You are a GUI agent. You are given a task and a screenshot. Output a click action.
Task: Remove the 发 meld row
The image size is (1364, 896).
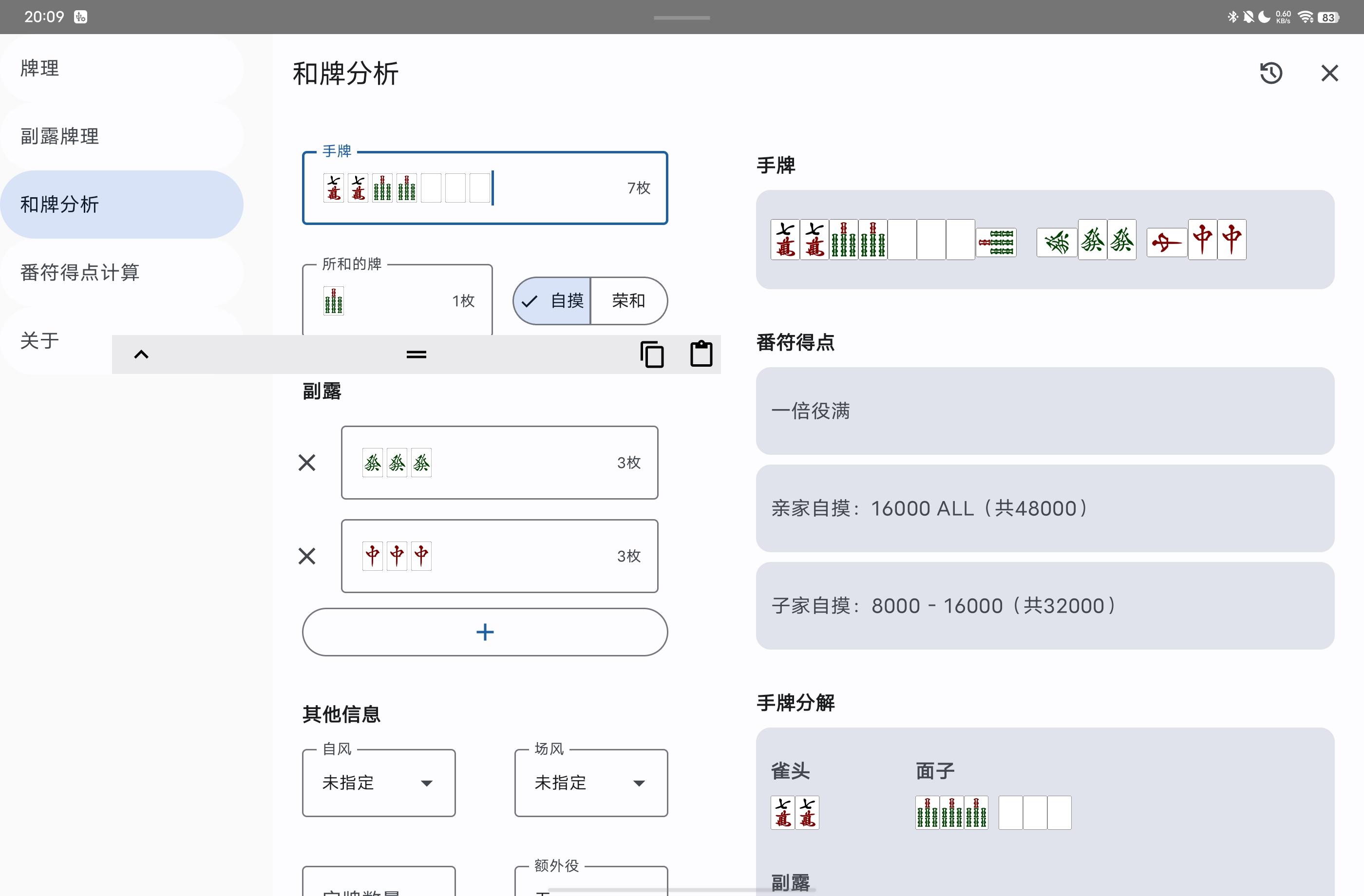point(307,462)
